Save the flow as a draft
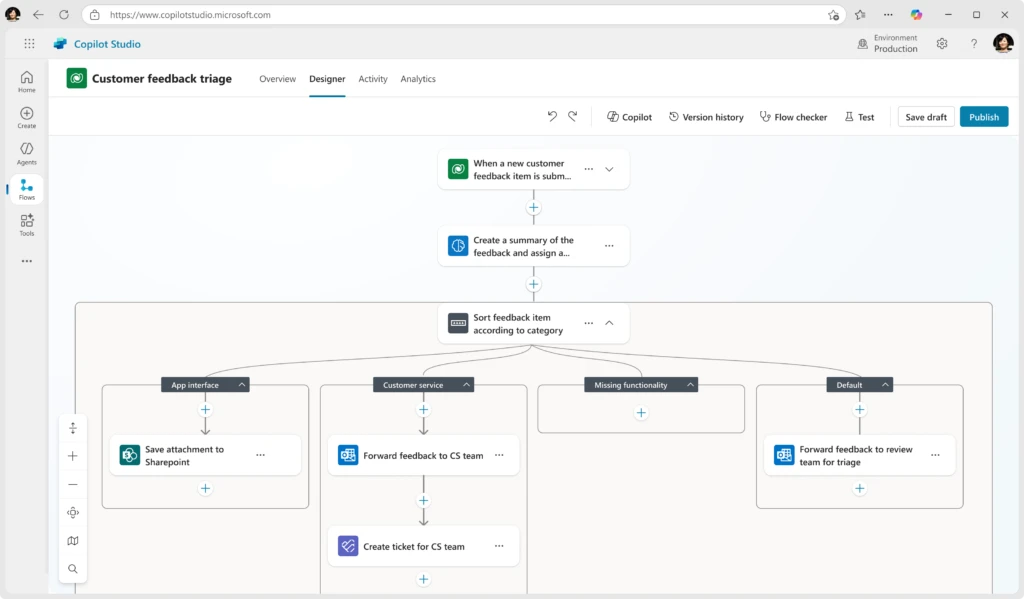The image size is (1024, 599). pos(925,116)
